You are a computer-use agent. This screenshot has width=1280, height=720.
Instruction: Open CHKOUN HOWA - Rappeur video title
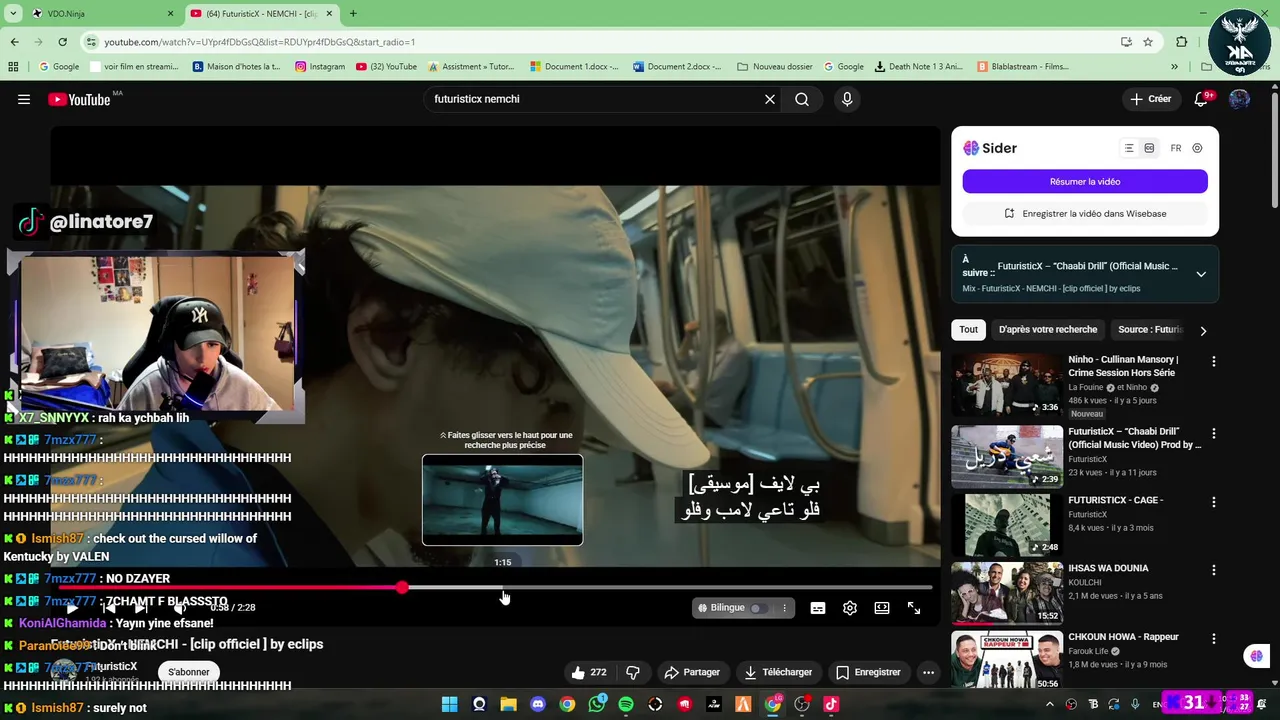(1123, 637)
